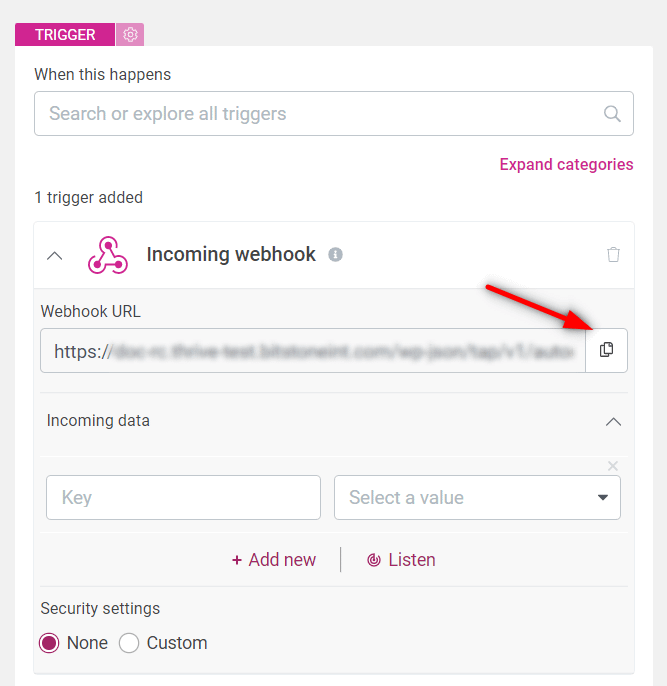667x686 pixels.
Task: Click Expand categories link
Action: [566, 164]
